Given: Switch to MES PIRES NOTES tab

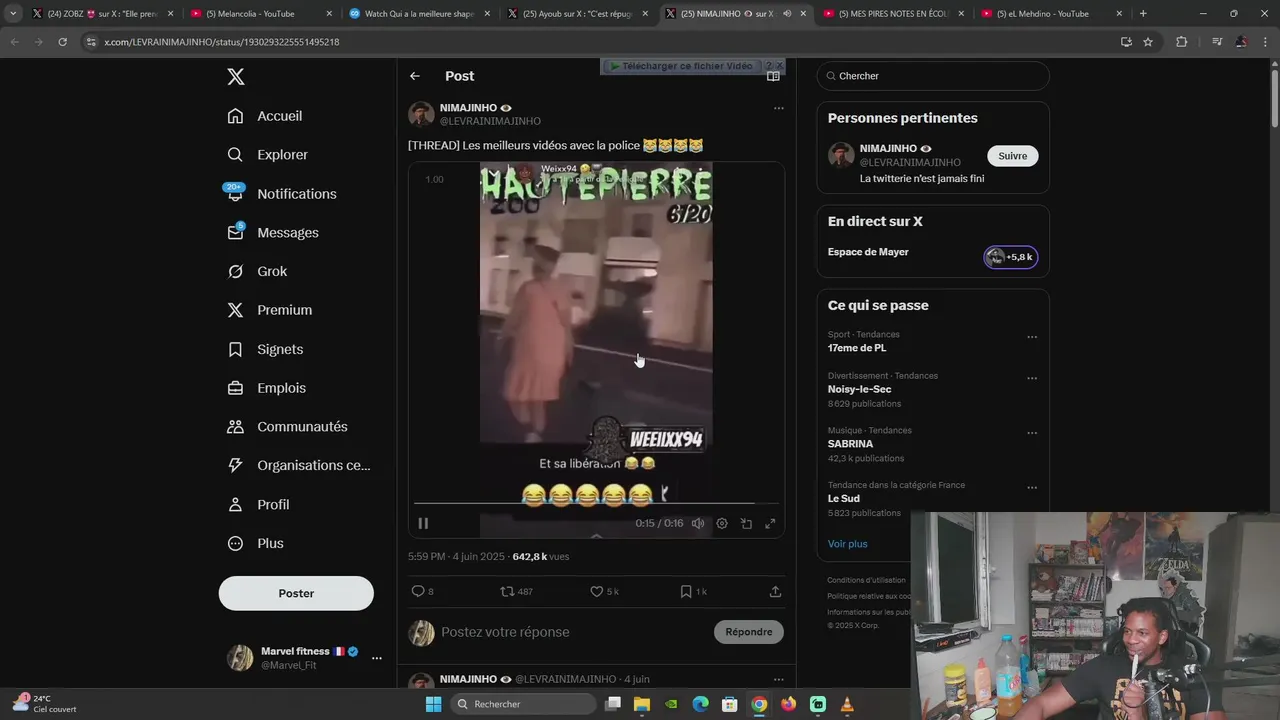Looking at the screenshot, I should 893,14.
